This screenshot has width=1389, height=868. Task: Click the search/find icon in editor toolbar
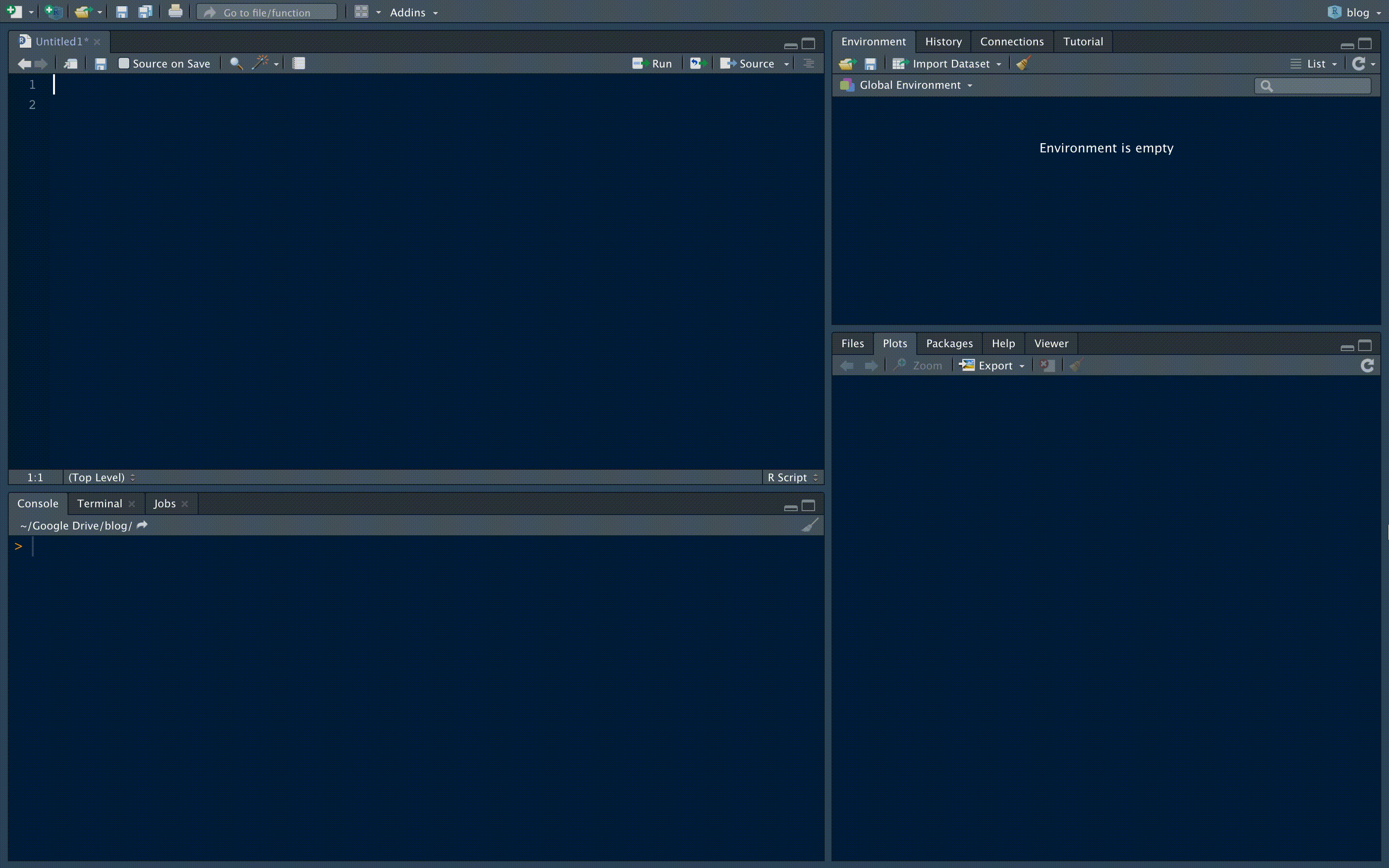(x=235, y=63)
